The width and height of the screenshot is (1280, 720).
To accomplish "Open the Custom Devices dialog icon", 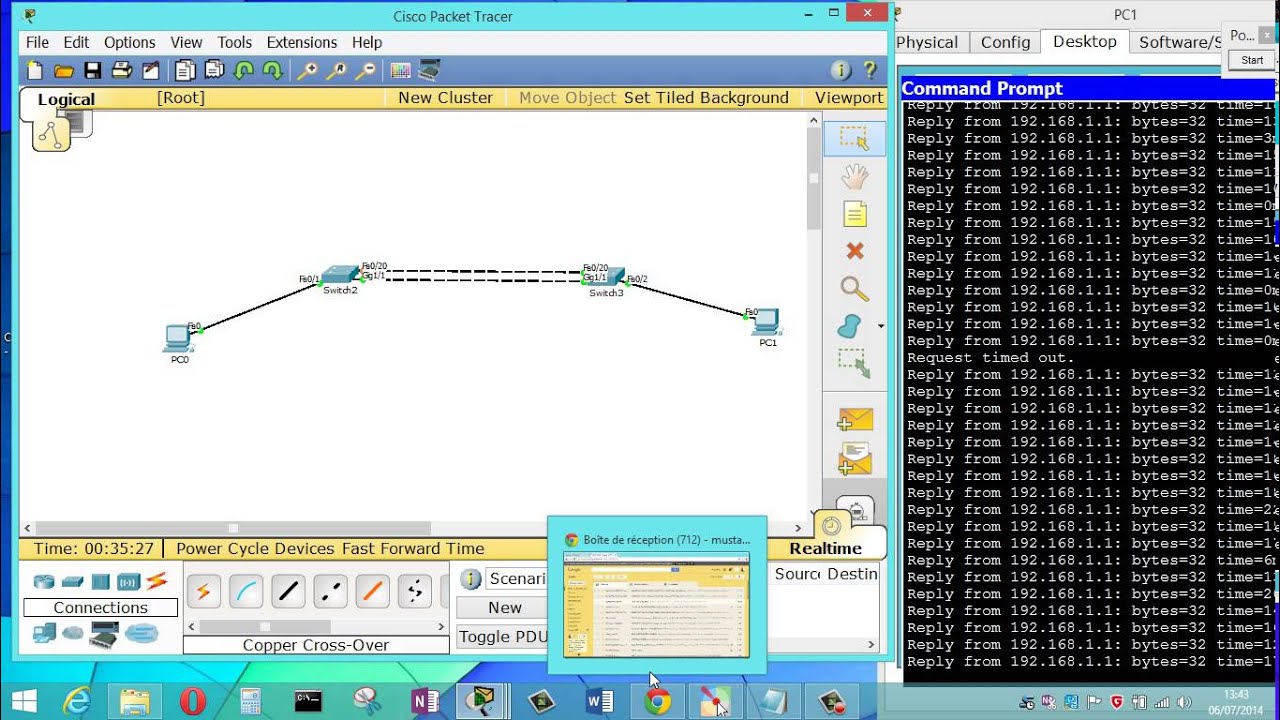I will (x=429, y=70).
